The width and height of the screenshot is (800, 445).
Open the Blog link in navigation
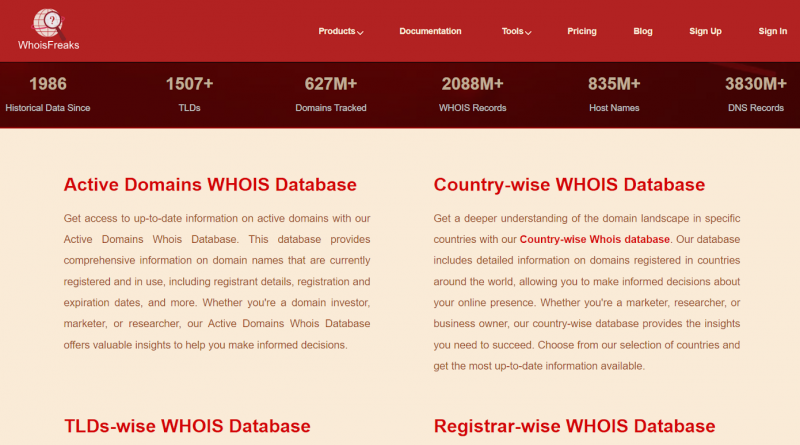(x=643, y=31)
